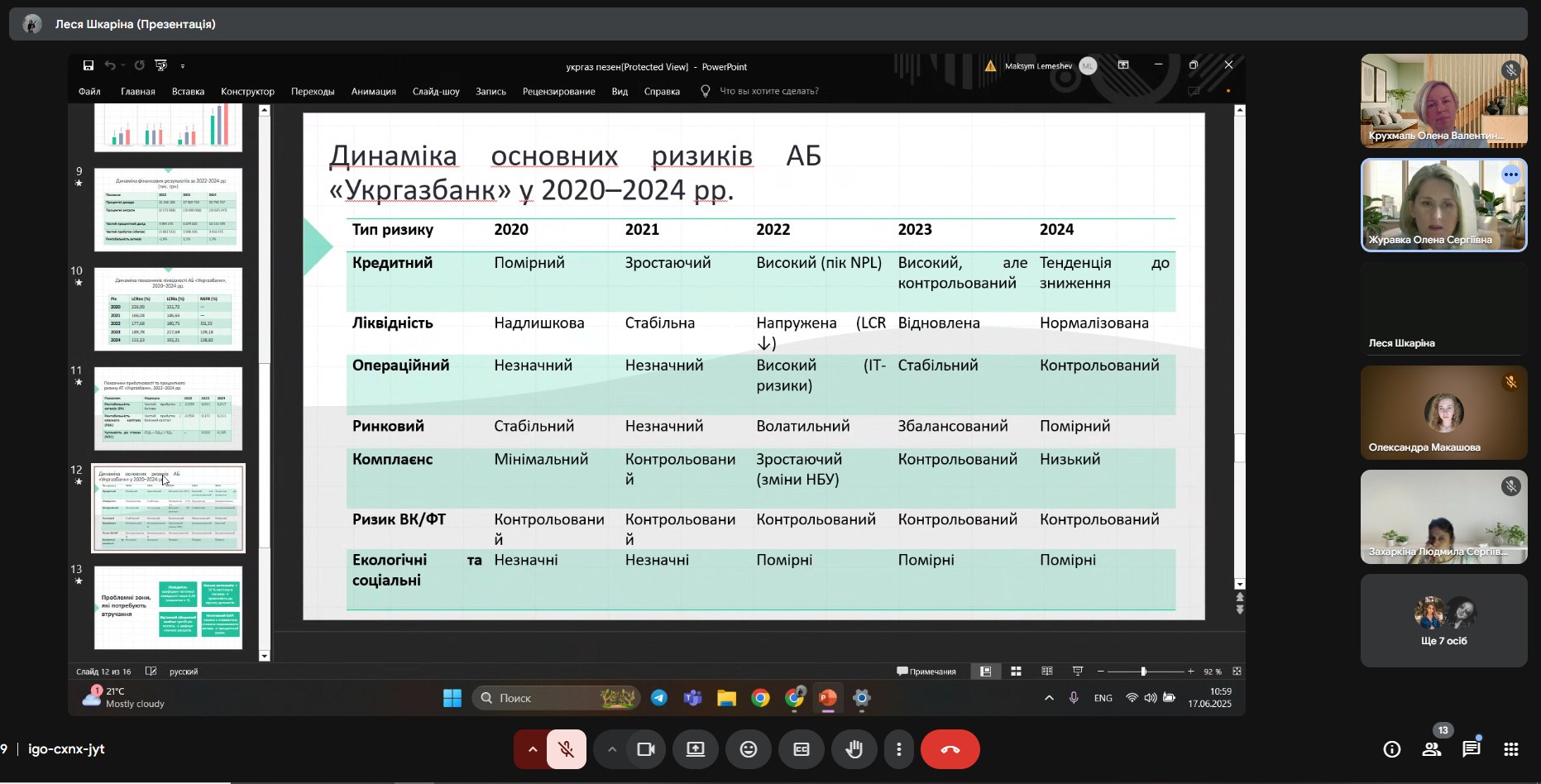
Task: Click the zoom in plus button
Action: click(1190, 672)
